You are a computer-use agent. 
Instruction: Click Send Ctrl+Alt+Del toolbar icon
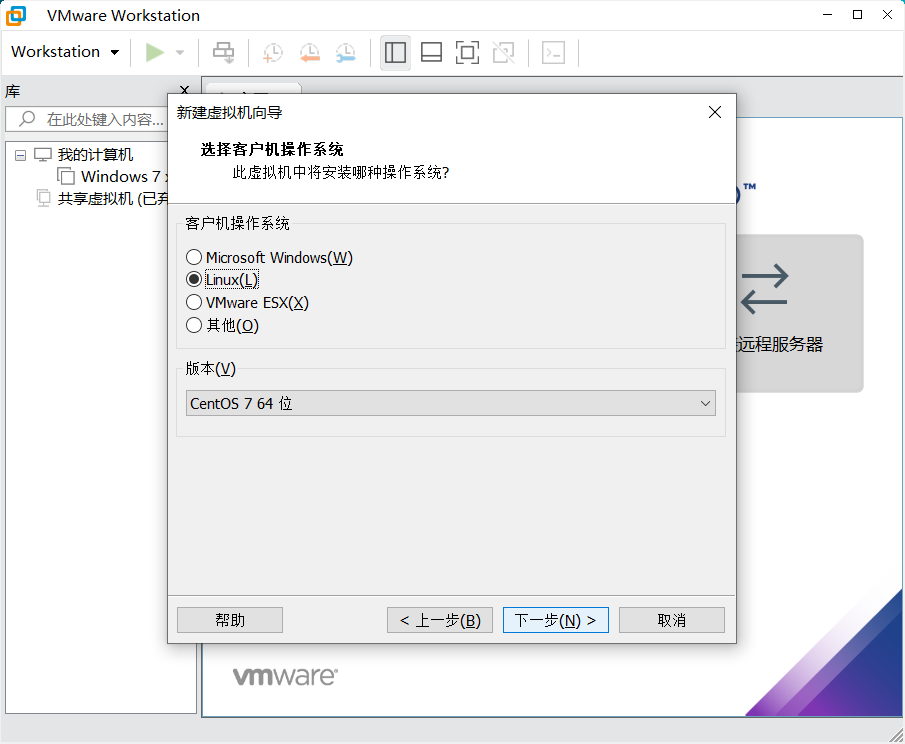click(x=224, y=53)
